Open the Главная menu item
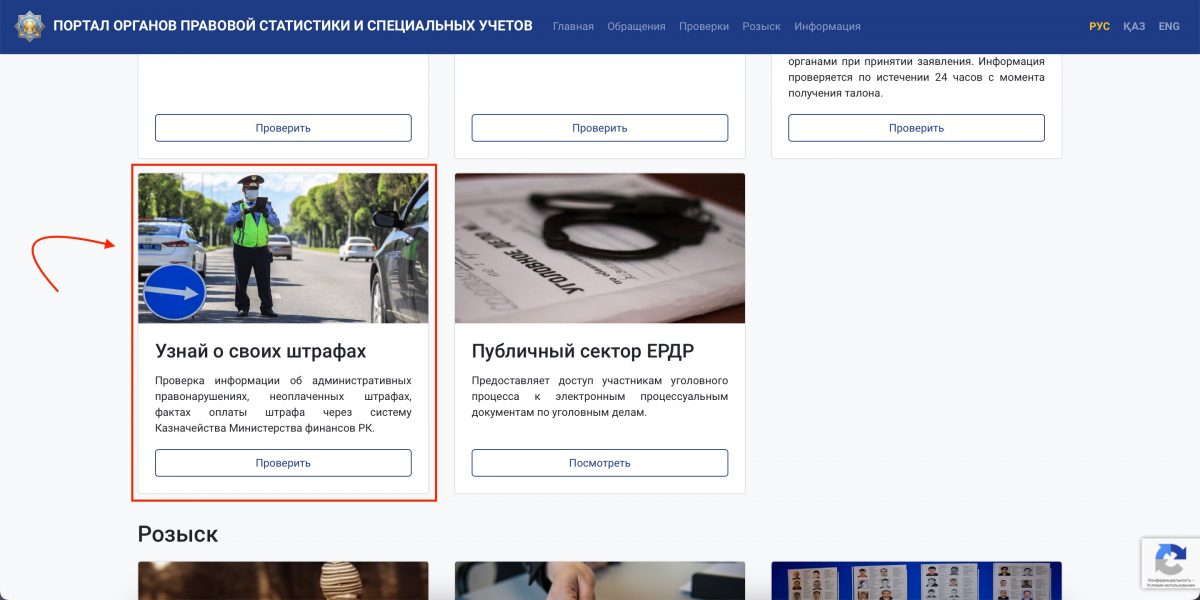The width and height of the screenshot is (1200, 600). coord(573,26)
